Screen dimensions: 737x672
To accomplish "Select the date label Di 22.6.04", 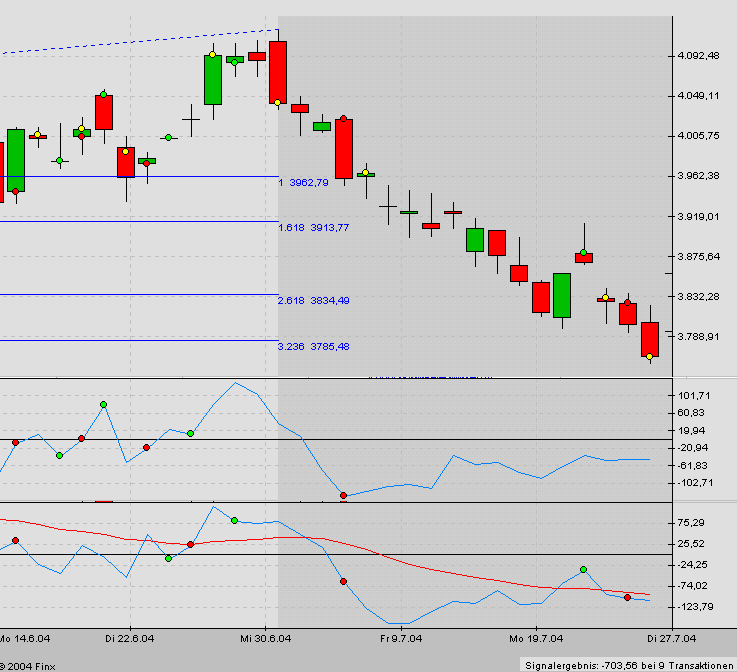I will [130, 639].
